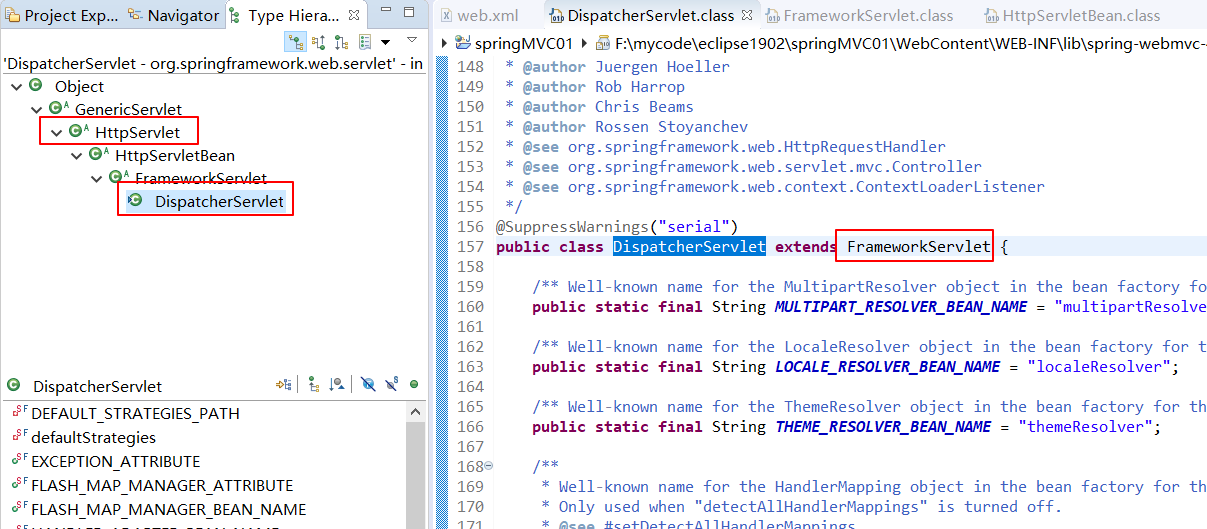Switch to Show the Subtype Hierarchy
This screenshot has width=1207, height=529.
[x=341, y=42]
